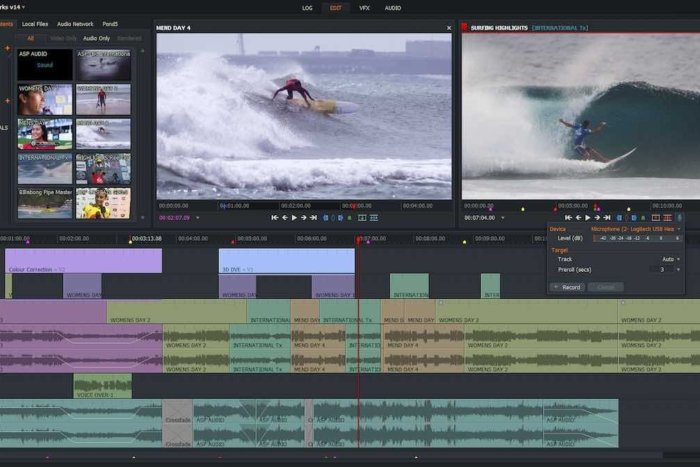Click the microphone voice-over icon

680,217
